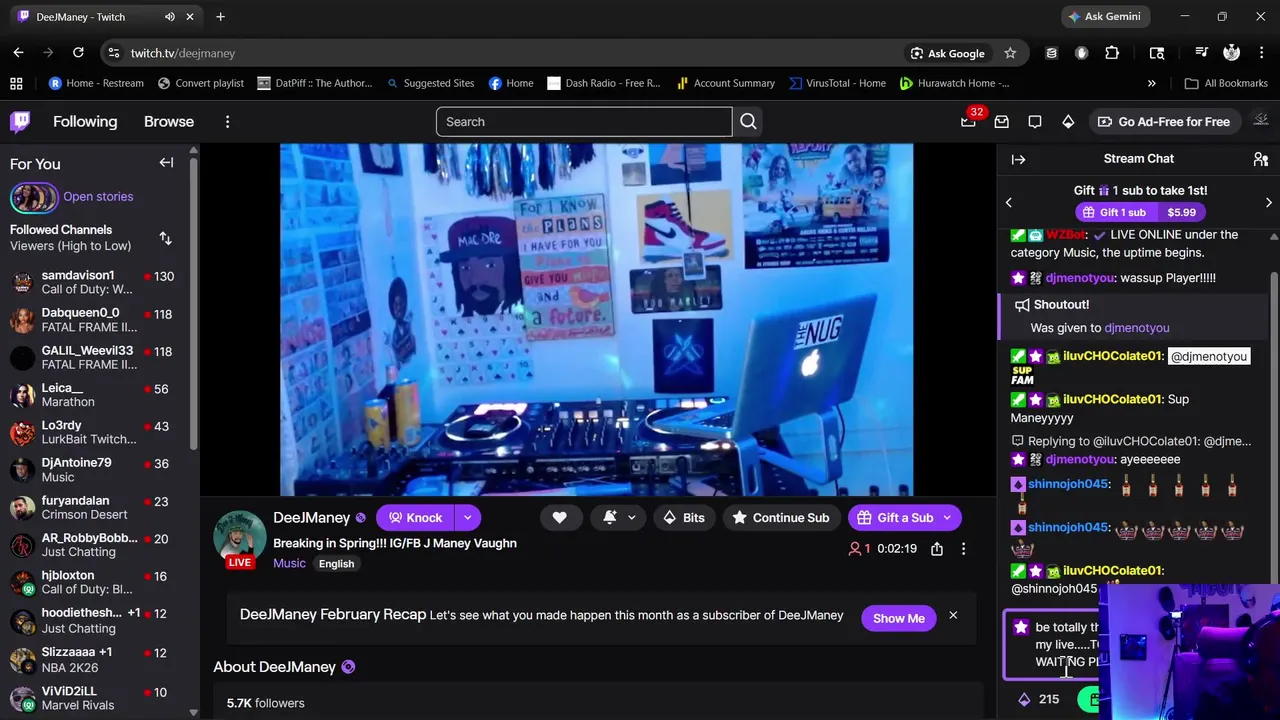Click Show Me recap button
This screenshot has width=1280, height=720.
pos(898,618)
